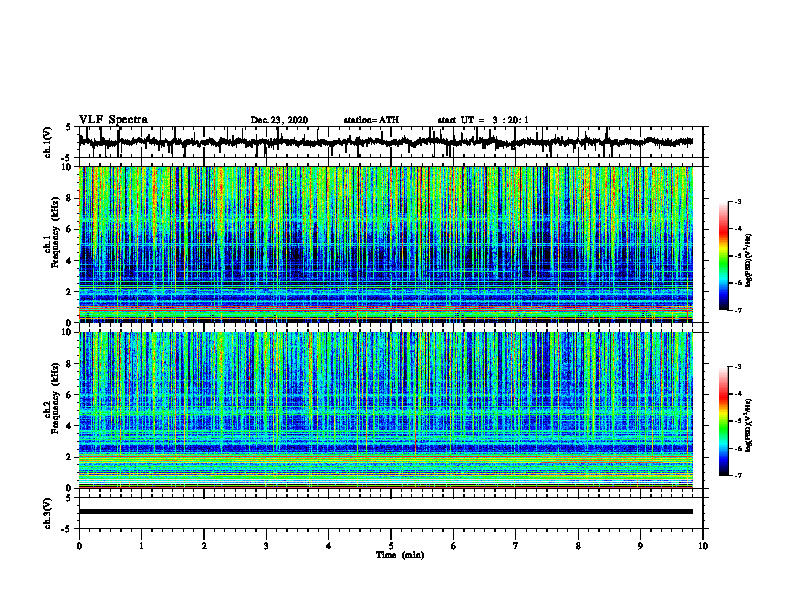Click the "10" tick on the Time axis
Image resolution: width=792 pixels, height=612 pixels.
703,546
